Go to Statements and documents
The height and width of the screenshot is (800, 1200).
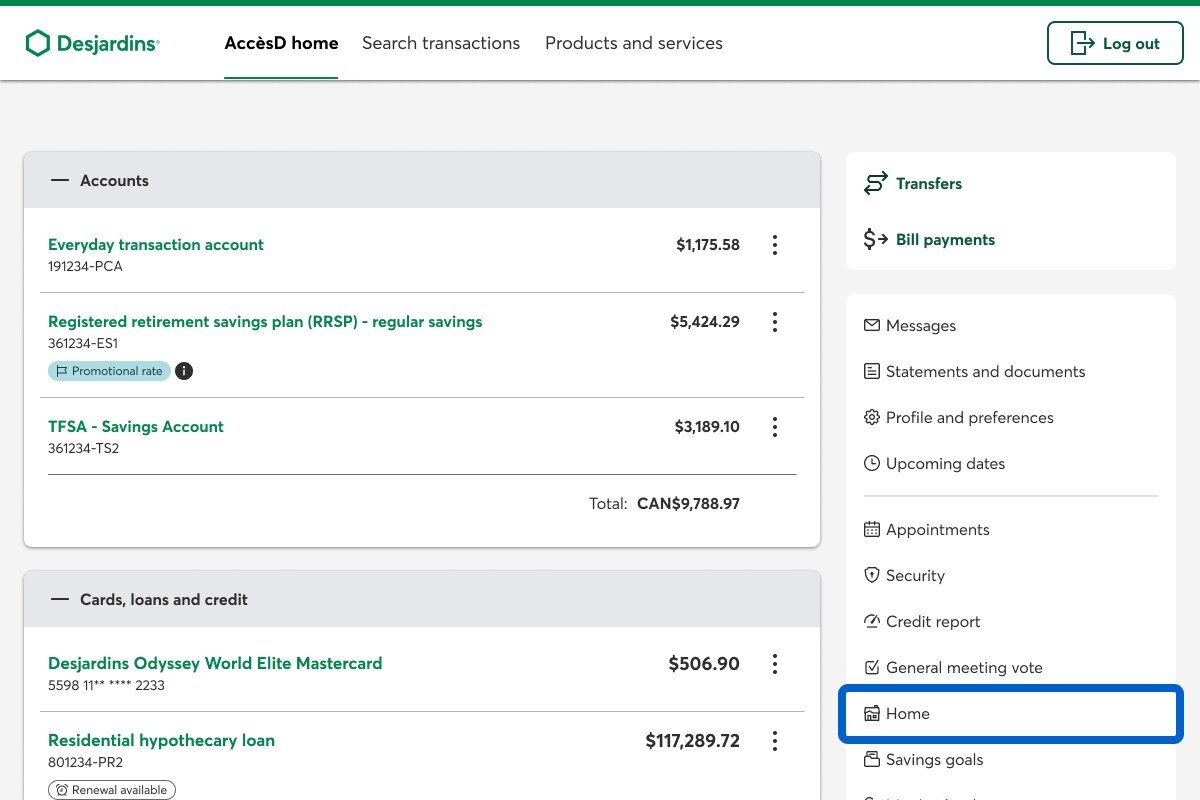[x=985, y=372]
